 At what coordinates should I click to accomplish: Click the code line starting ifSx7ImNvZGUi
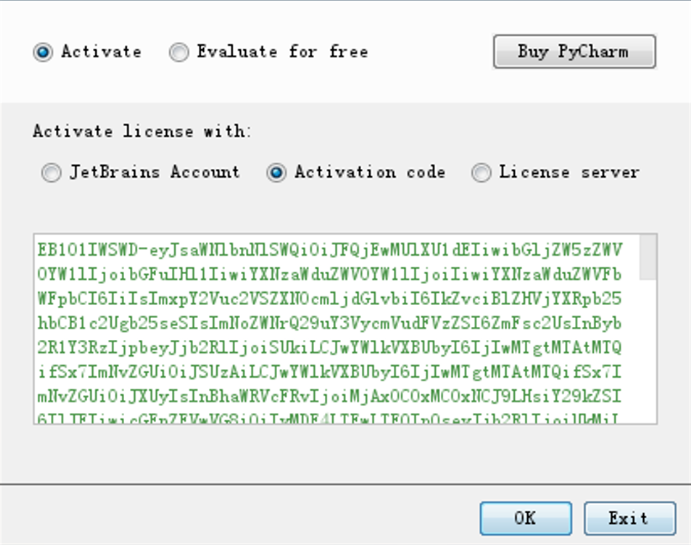(329, 372)
